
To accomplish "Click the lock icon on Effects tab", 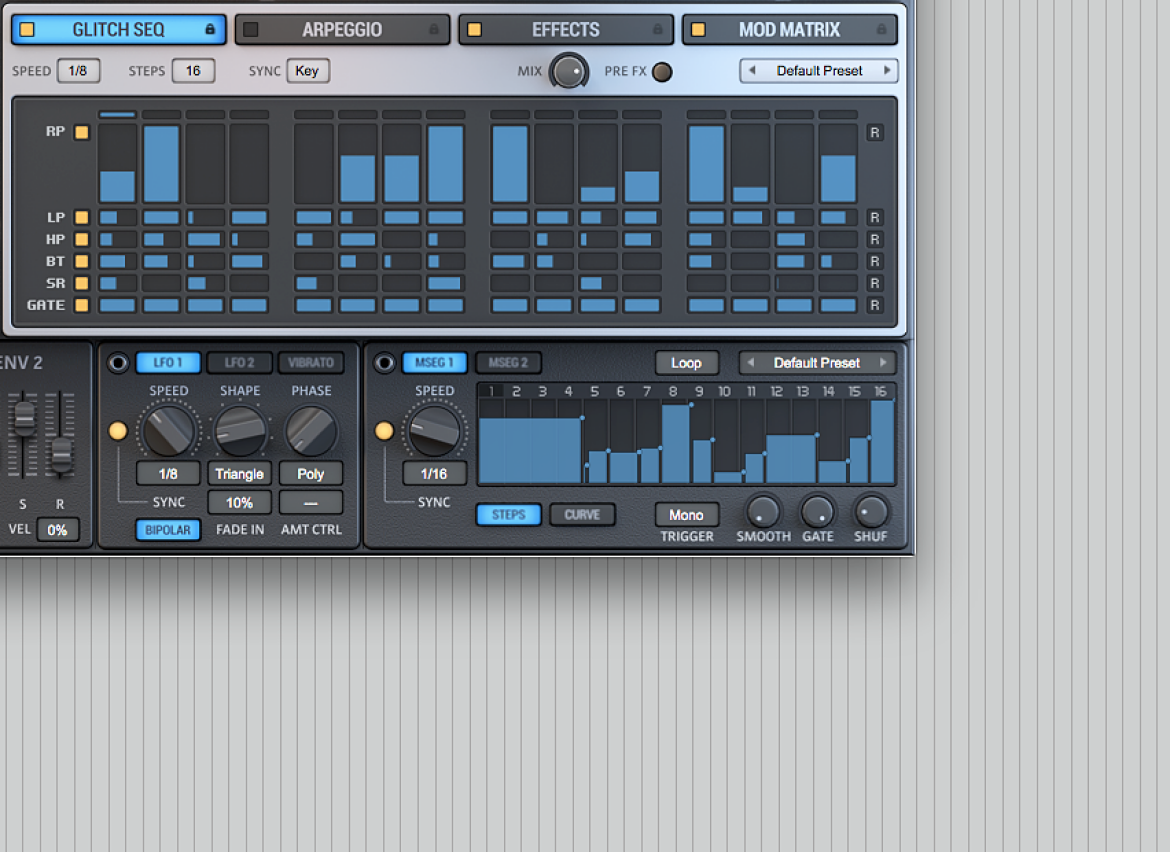I will coord(657,29).
